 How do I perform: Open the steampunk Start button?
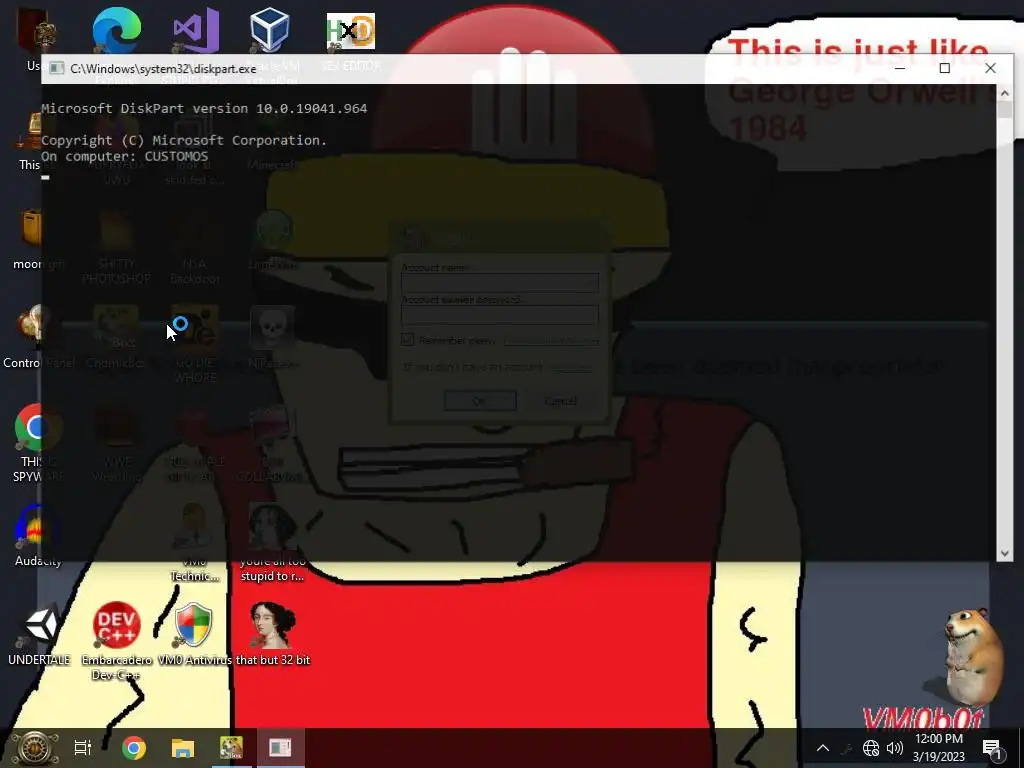pyautogui.click(x=33, y=748)
